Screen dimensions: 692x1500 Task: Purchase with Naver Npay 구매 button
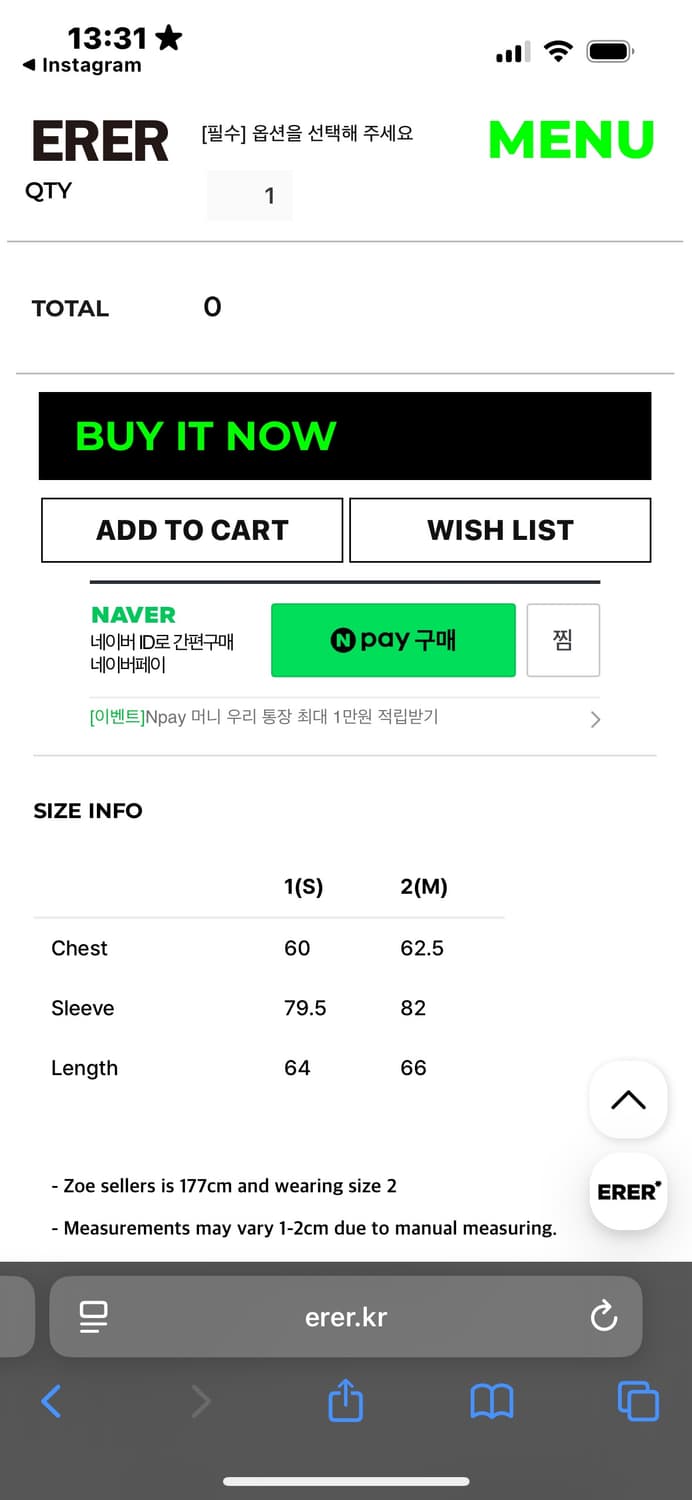tap(393, 640)
